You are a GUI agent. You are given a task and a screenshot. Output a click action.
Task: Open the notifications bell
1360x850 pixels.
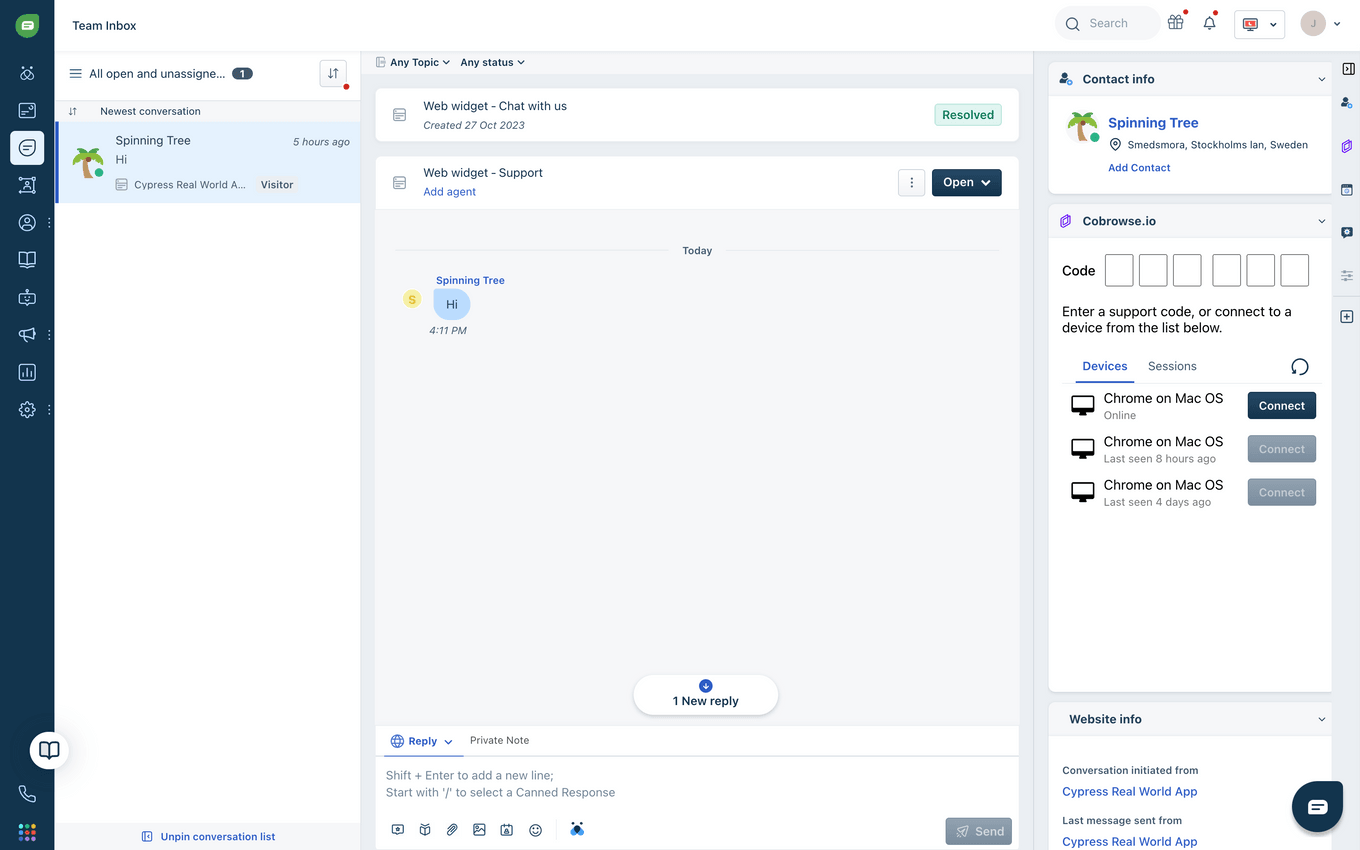1209,23
